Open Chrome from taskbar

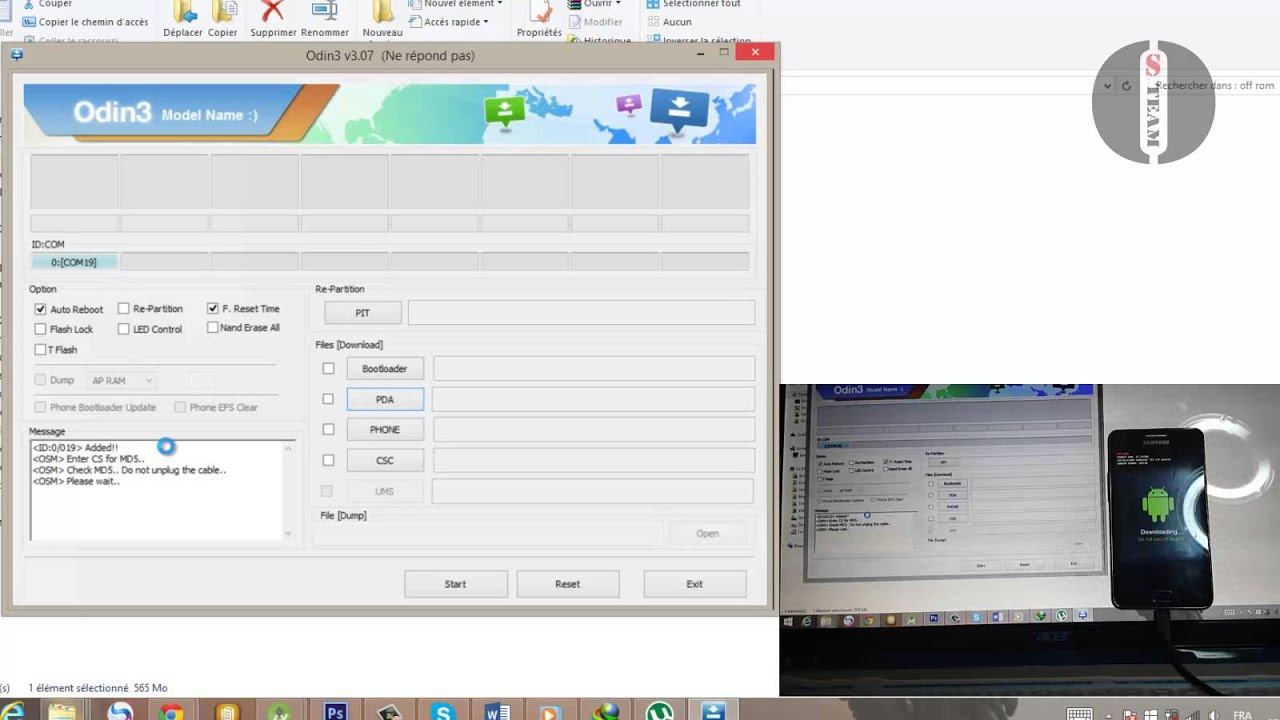tap(173, 712)
